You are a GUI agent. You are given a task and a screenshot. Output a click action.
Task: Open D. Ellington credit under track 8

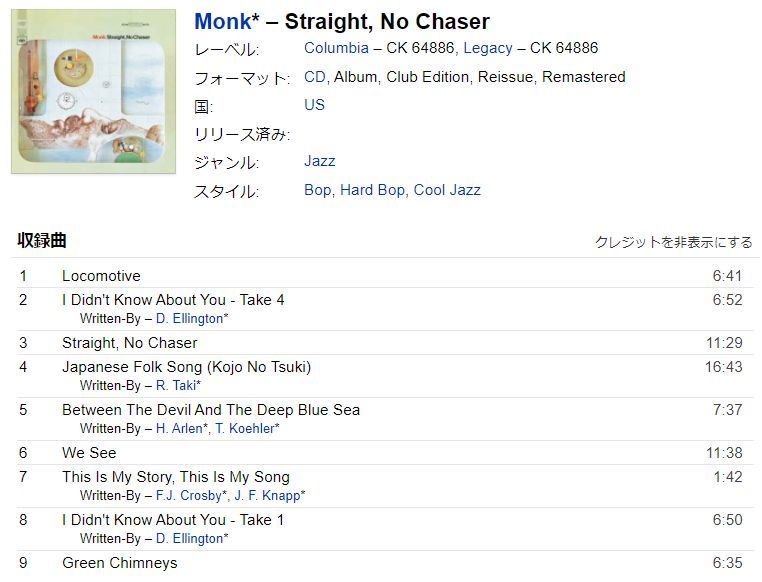coord(190,539)
